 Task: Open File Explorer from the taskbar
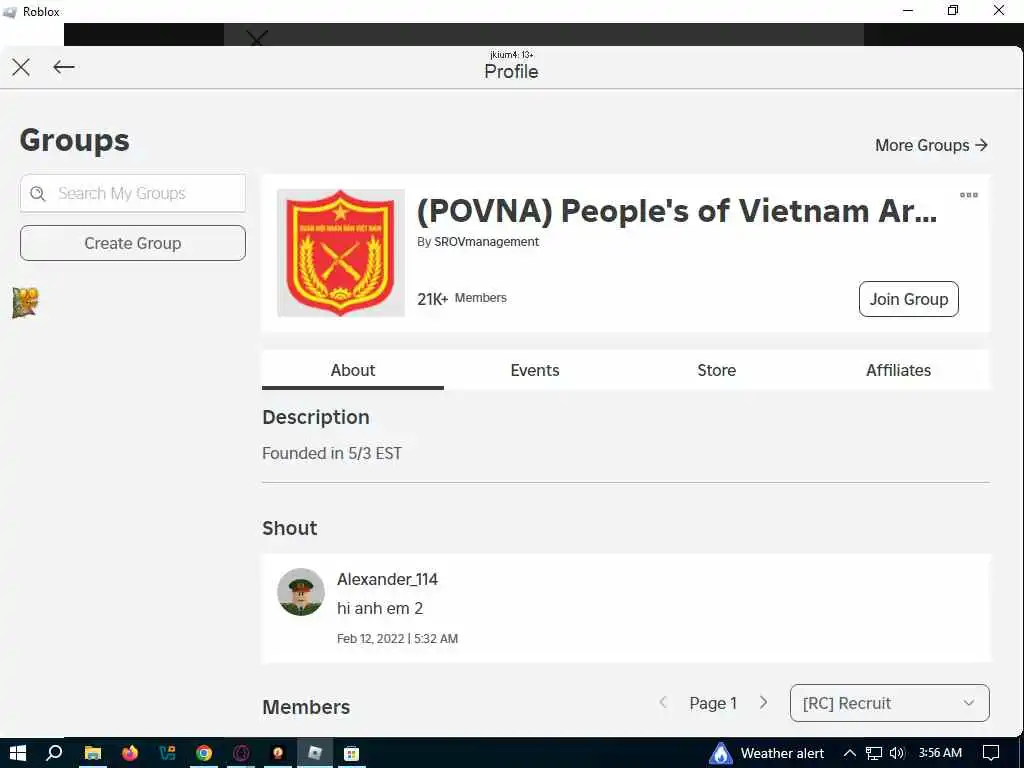[x=93, y=753]
